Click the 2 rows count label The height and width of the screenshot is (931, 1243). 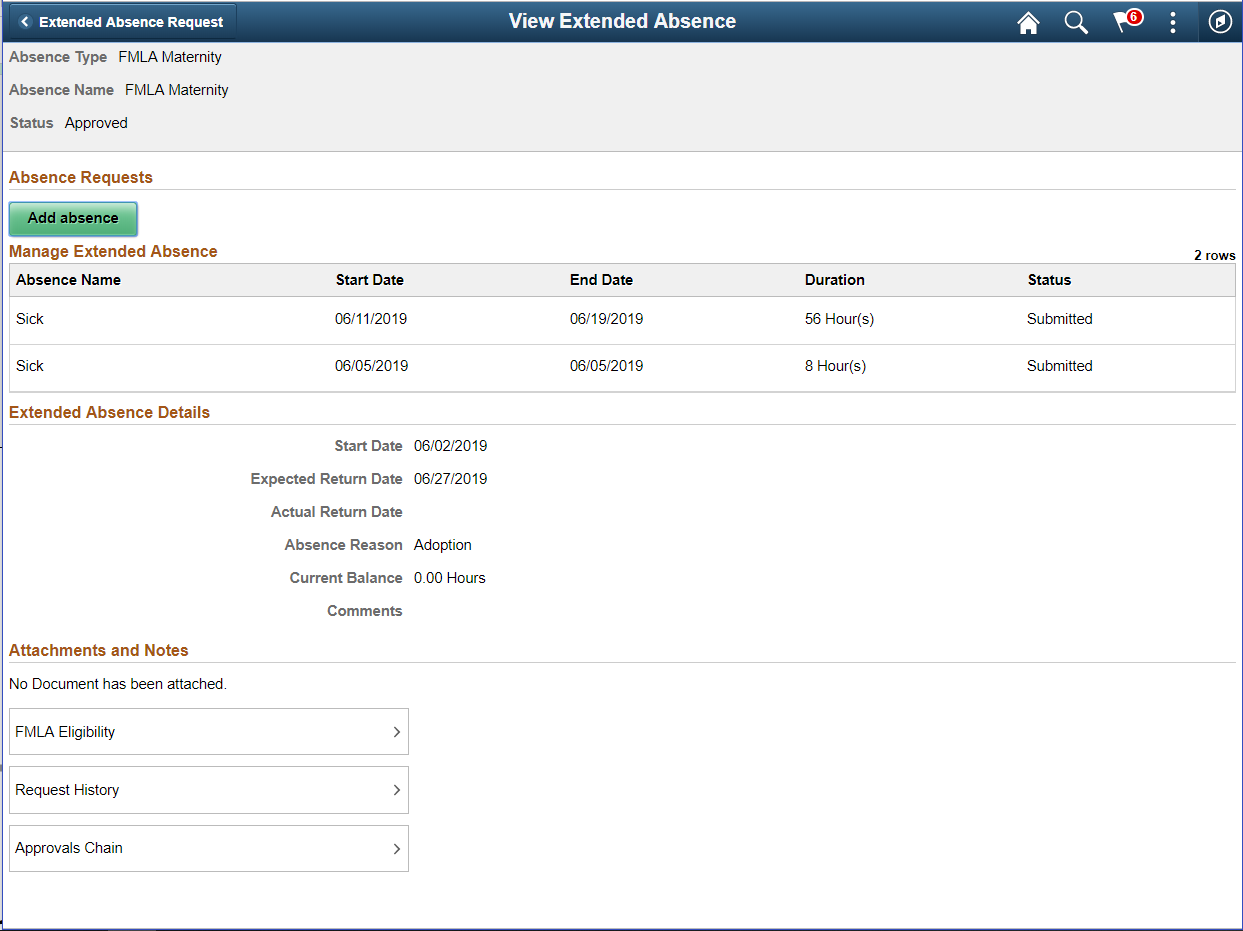coord(1215,255)
